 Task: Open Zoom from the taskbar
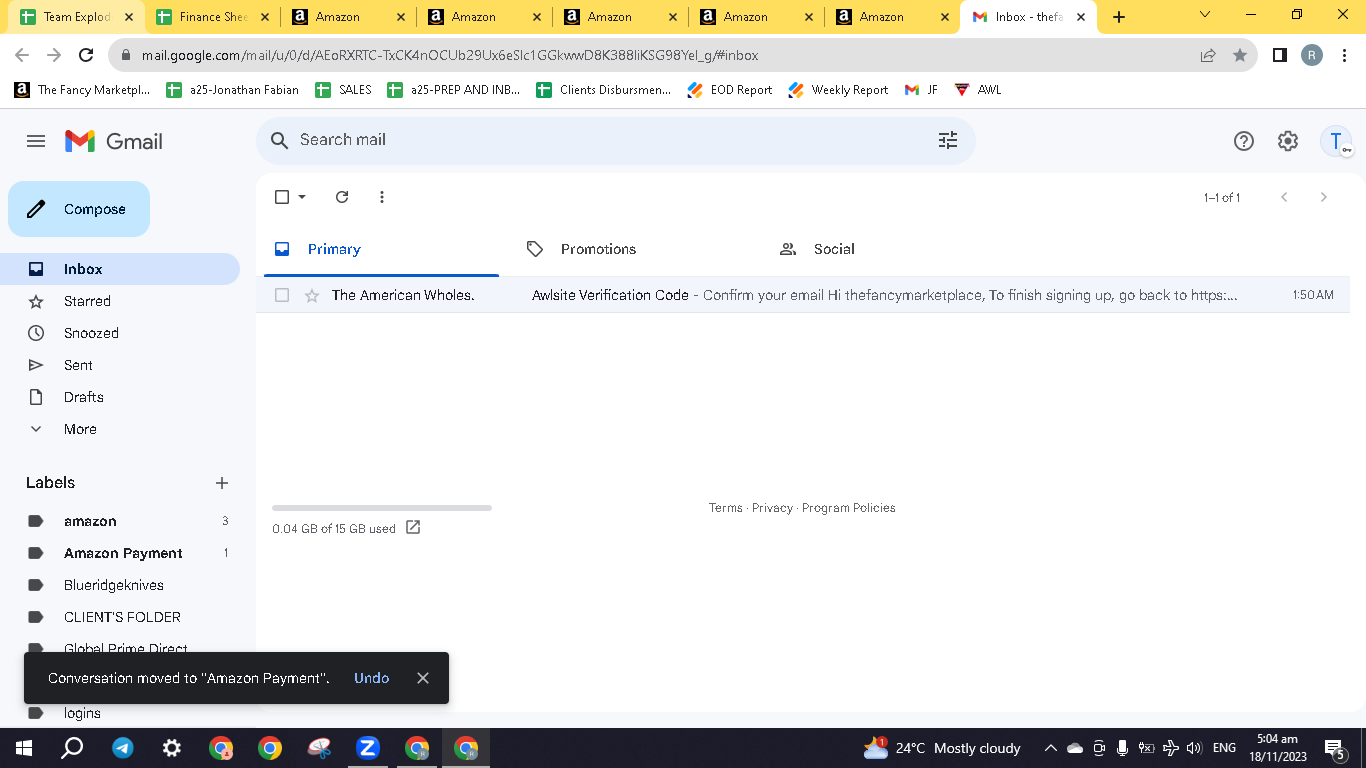coord(368,748)
